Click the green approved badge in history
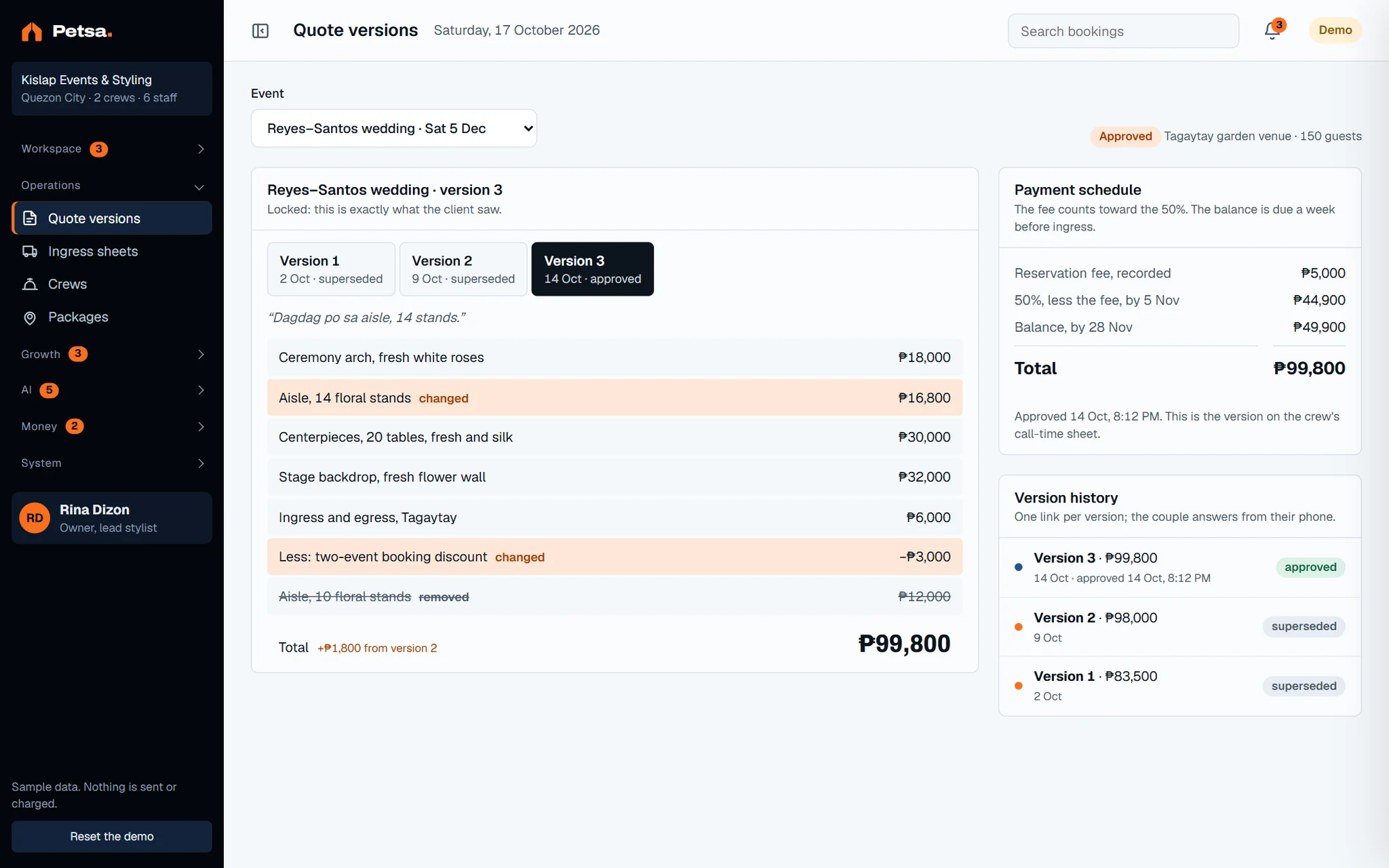1389x868 pixels. (1310, 568)
